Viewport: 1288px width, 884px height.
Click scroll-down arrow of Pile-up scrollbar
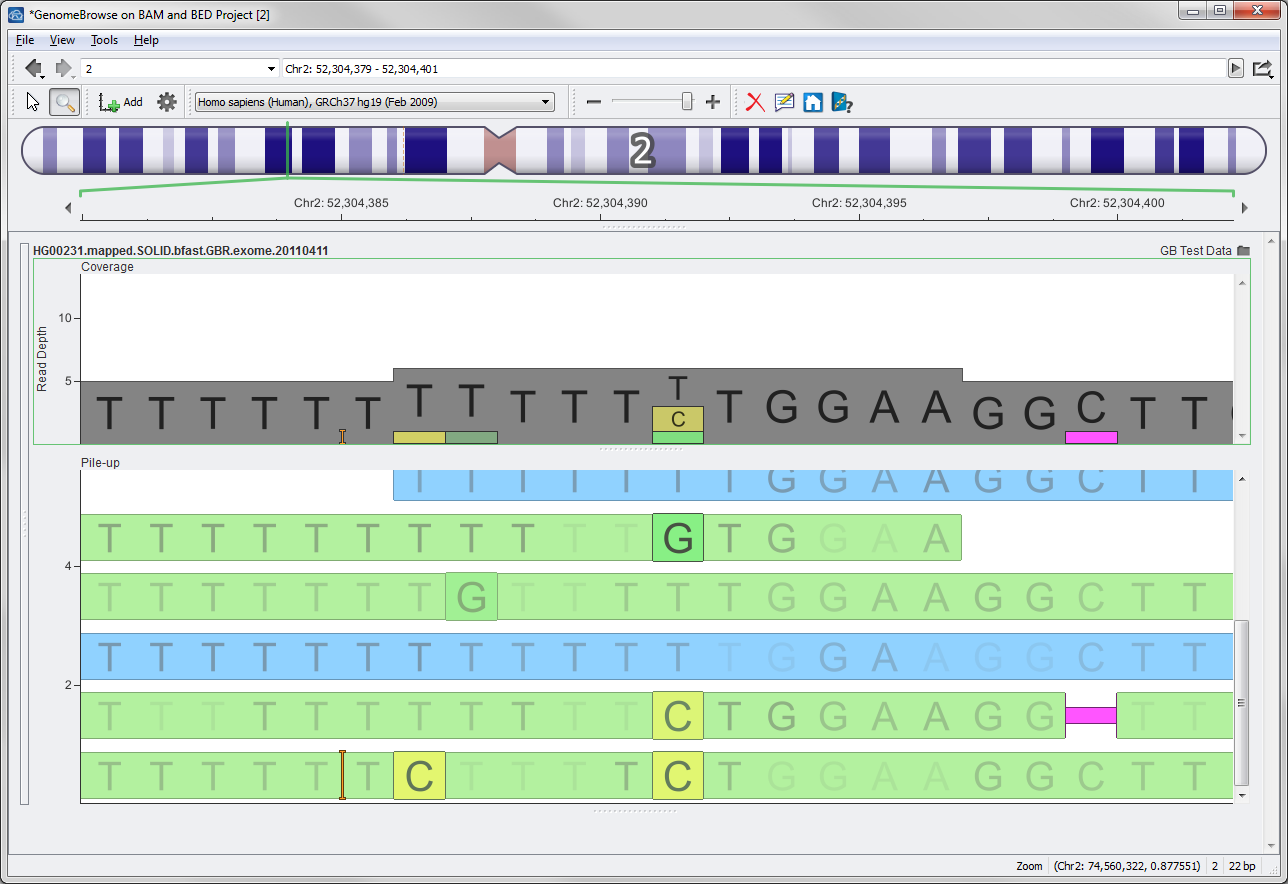[1242, 795]
